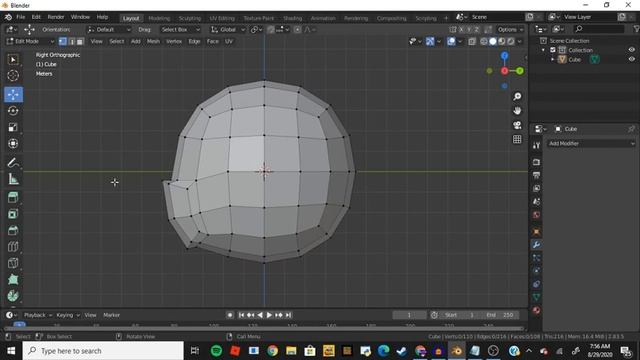
Task: Open the Modifier wrench properties tab
Action: tap(536, 244)
